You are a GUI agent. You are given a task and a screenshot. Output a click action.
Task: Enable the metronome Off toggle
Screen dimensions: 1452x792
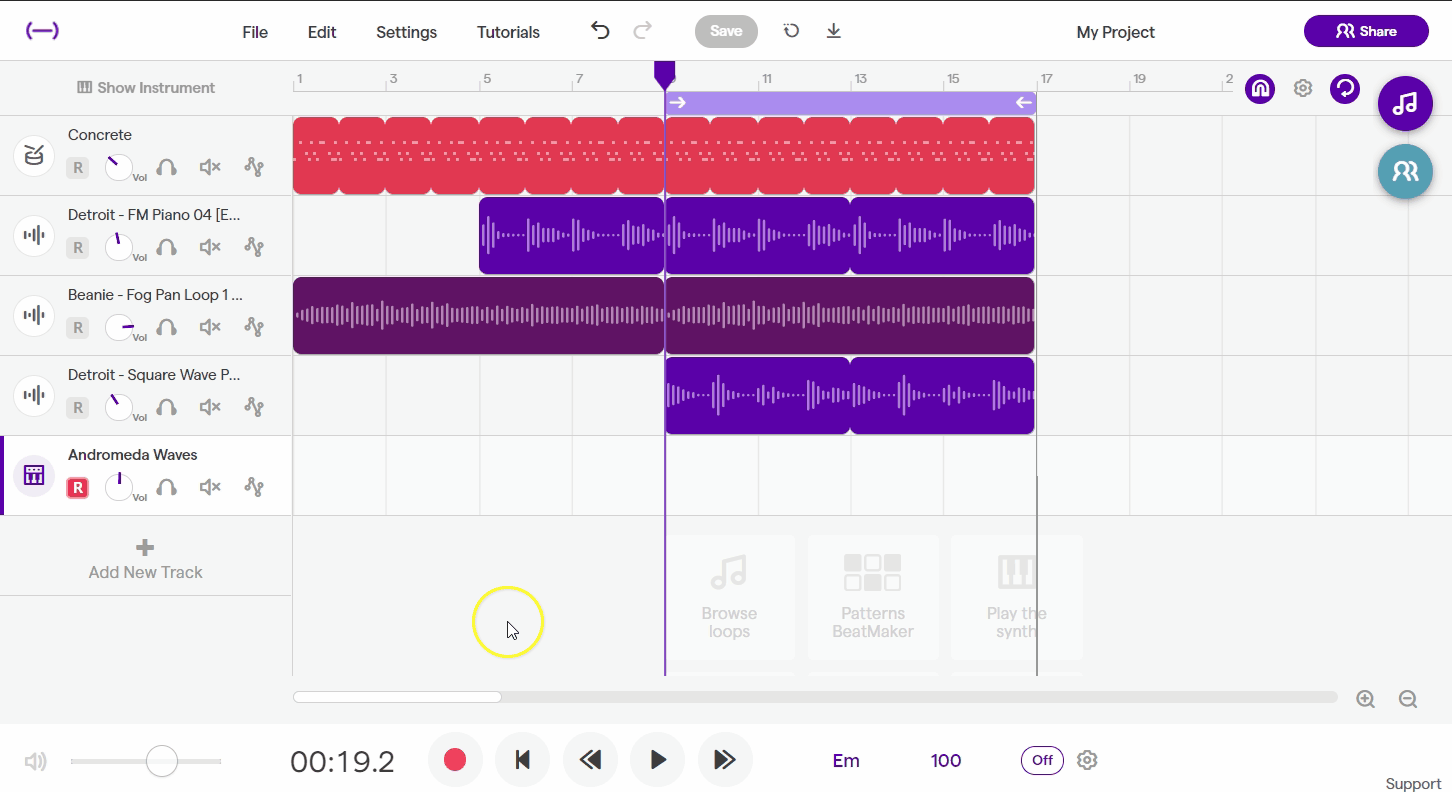pyautogui.click(x=1042, y=760)
